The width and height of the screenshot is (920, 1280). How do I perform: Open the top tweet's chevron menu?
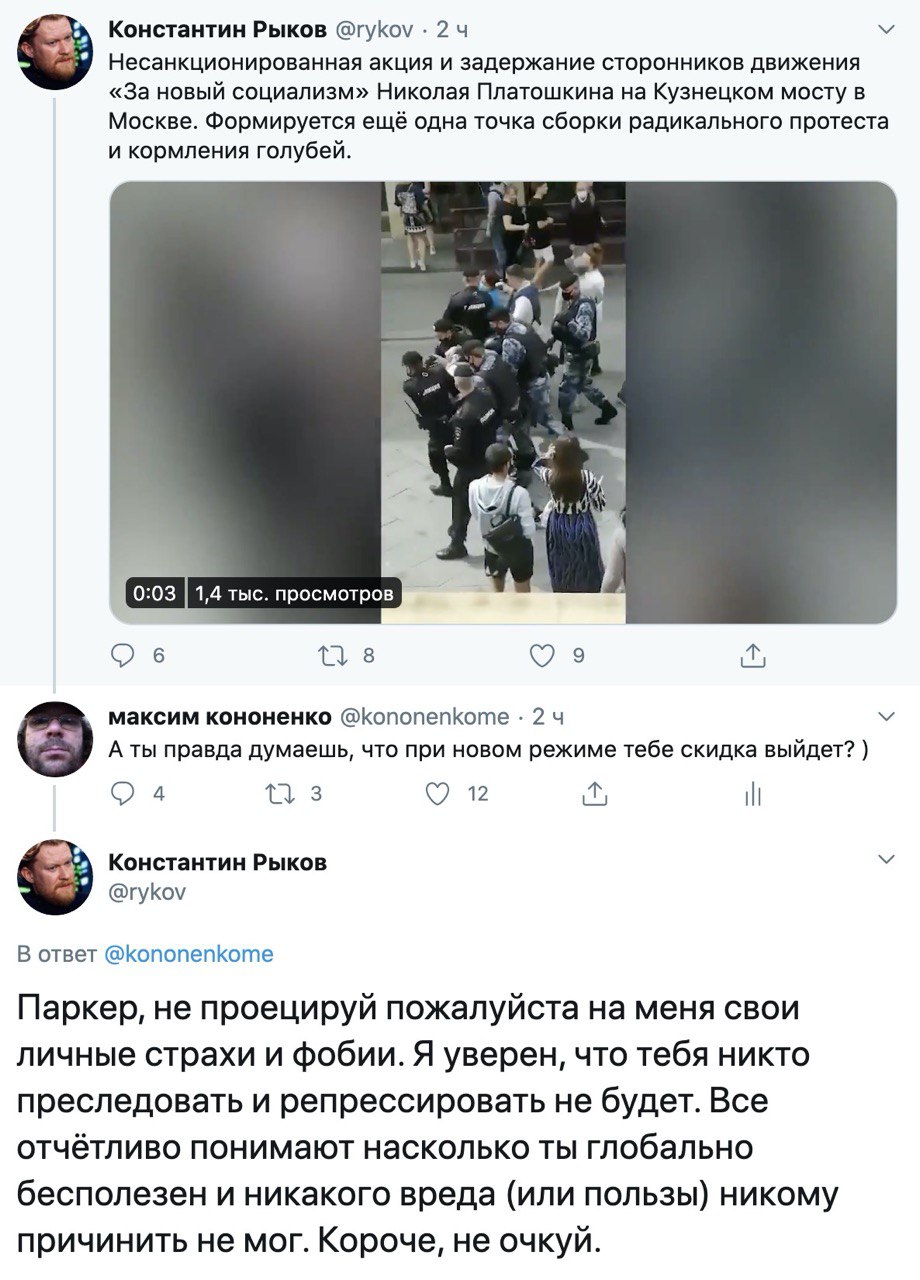tap(886, 28)
